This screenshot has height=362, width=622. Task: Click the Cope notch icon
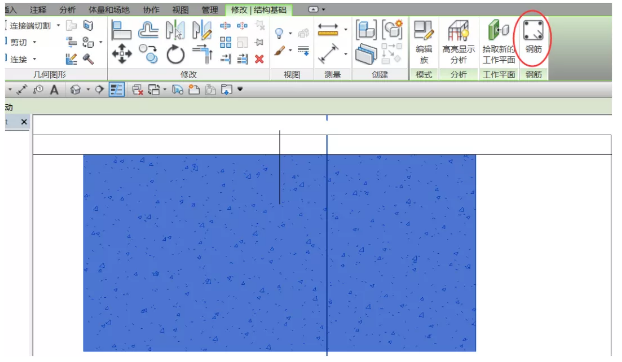point(71,26)
